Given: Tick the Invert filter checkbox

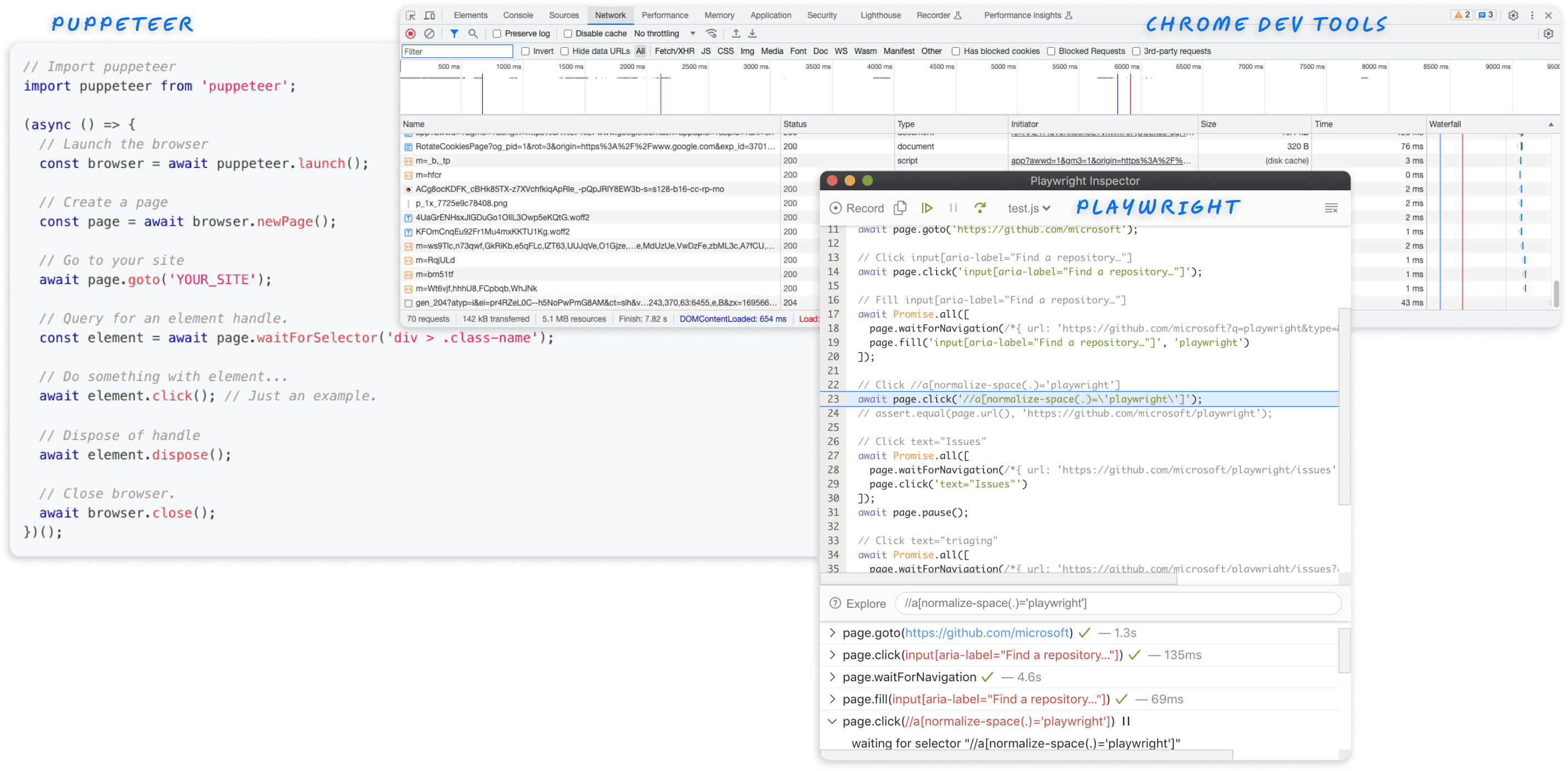Looking at the screenshot, I should (x=525, y=51).
